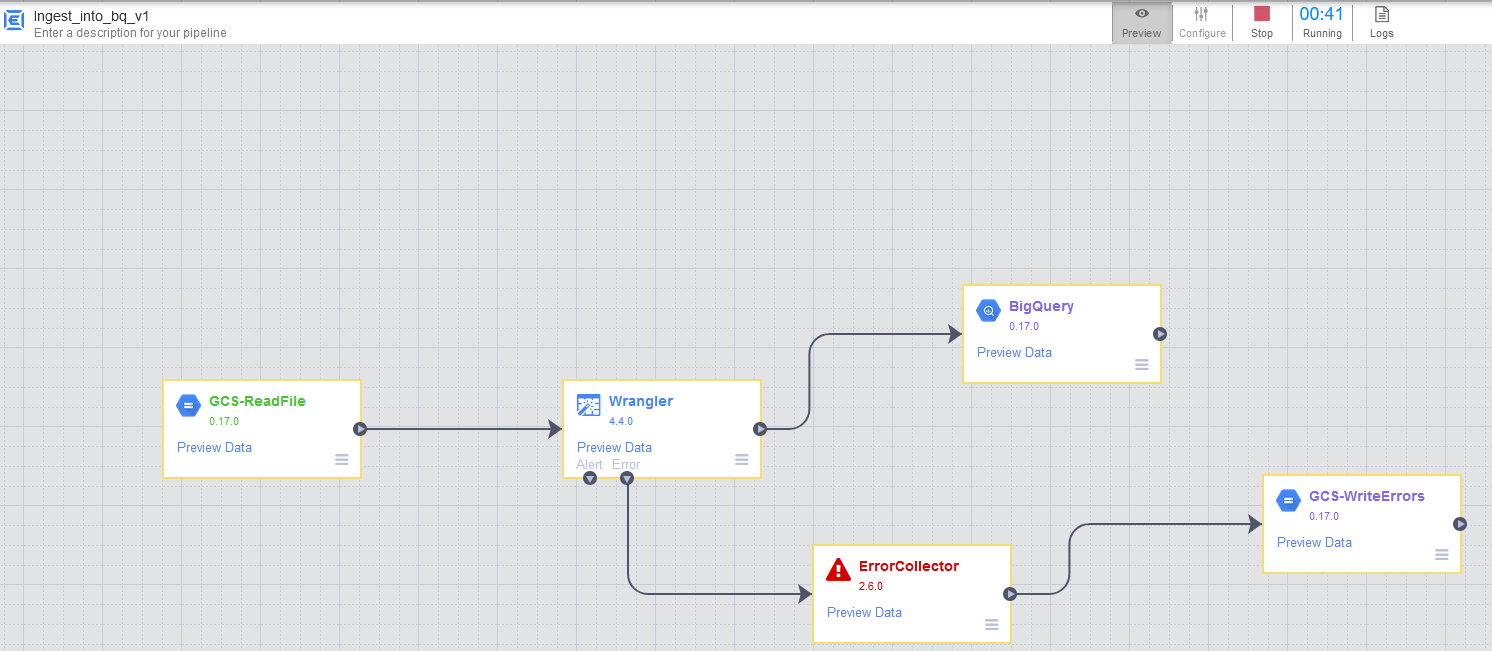Click the output port of ErrorCollector node
The height and width of the screenshot is (651, 1492).
pyautogui.click(x=1010, y=594)
